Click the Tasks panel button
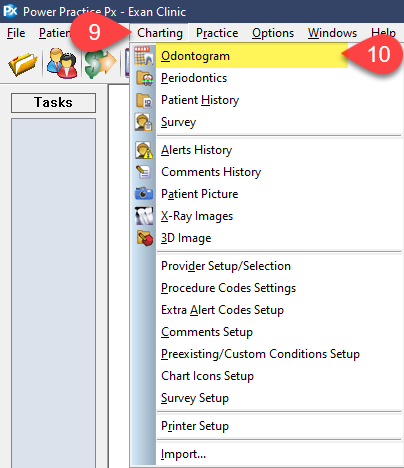The image size is (404, 468). [x=53, y=103]
